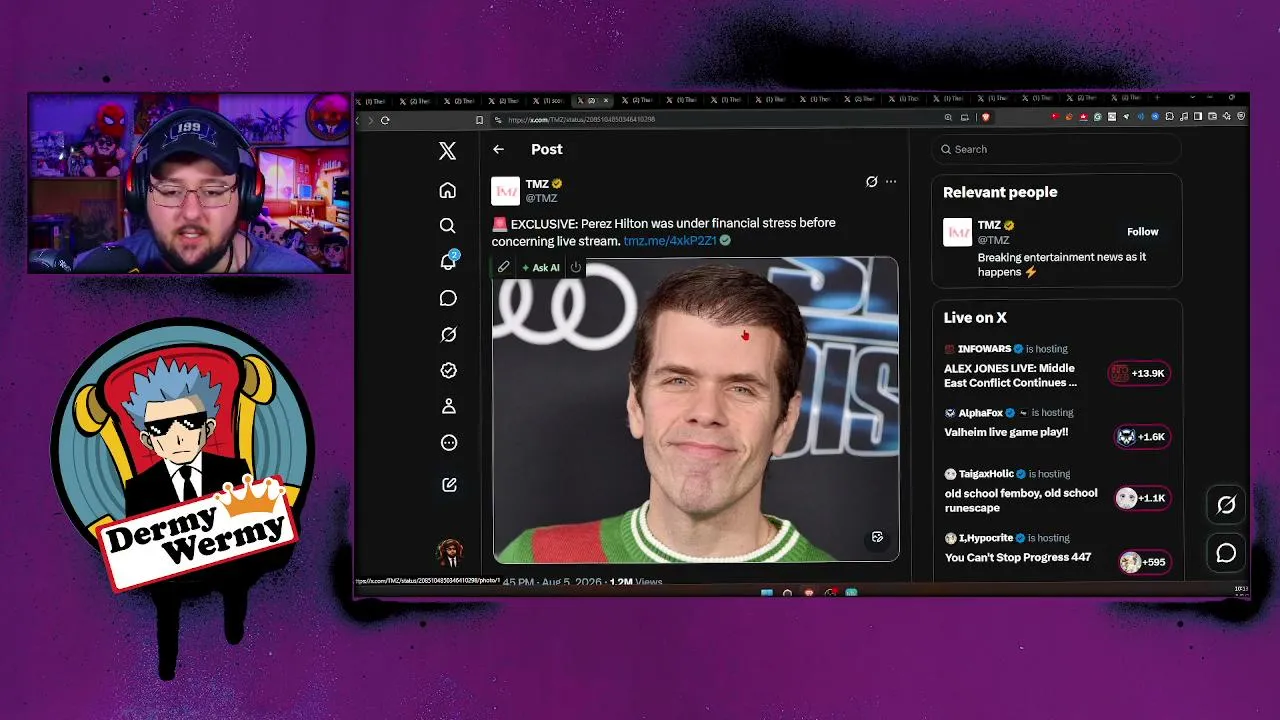
Task: Open the Verified checkmark sidebar icon
Action: tap(448, 370)
